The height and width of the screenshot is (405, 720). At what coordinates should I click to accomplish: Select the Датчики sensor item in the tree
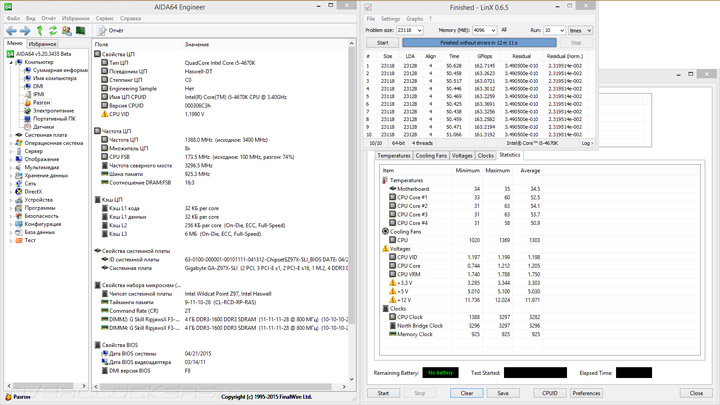pos(43,127)
